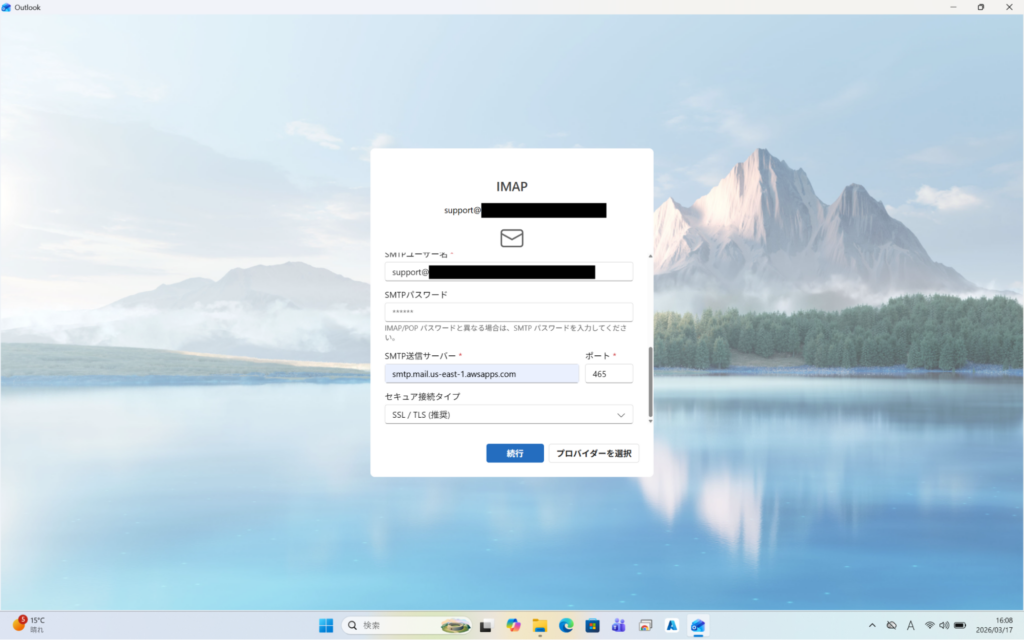The image size is (1024, 640).
Task: Click the envelope mail icon in dialog
Action: coord(511,238)
